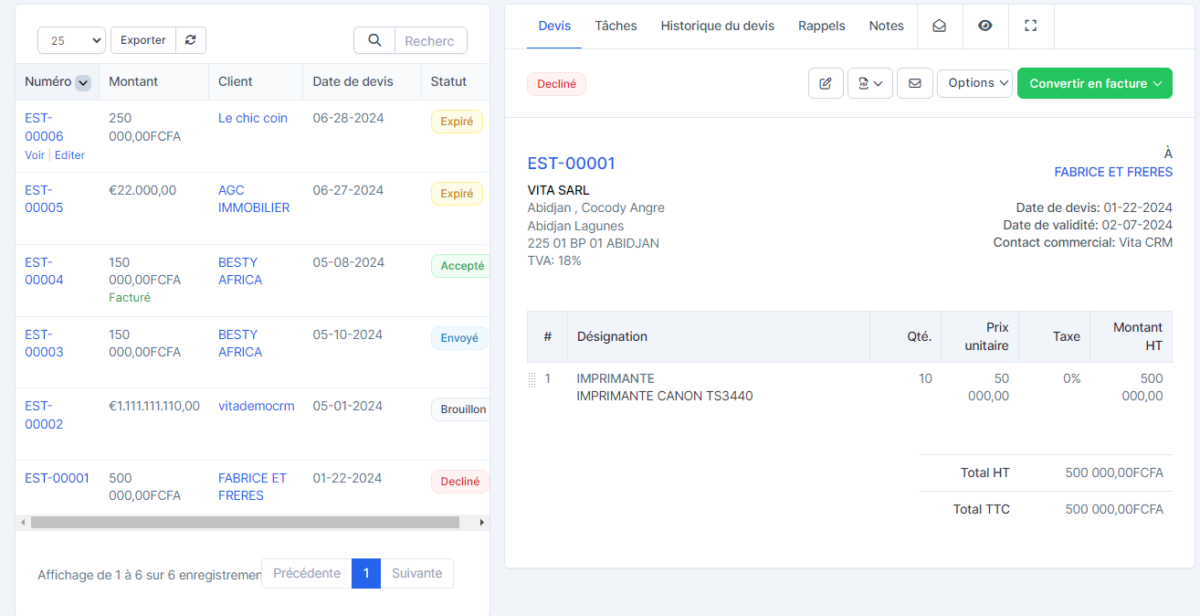Click the refresh table icon
Viewport: 1200px width, 616px height.
[x=190, y=40]
